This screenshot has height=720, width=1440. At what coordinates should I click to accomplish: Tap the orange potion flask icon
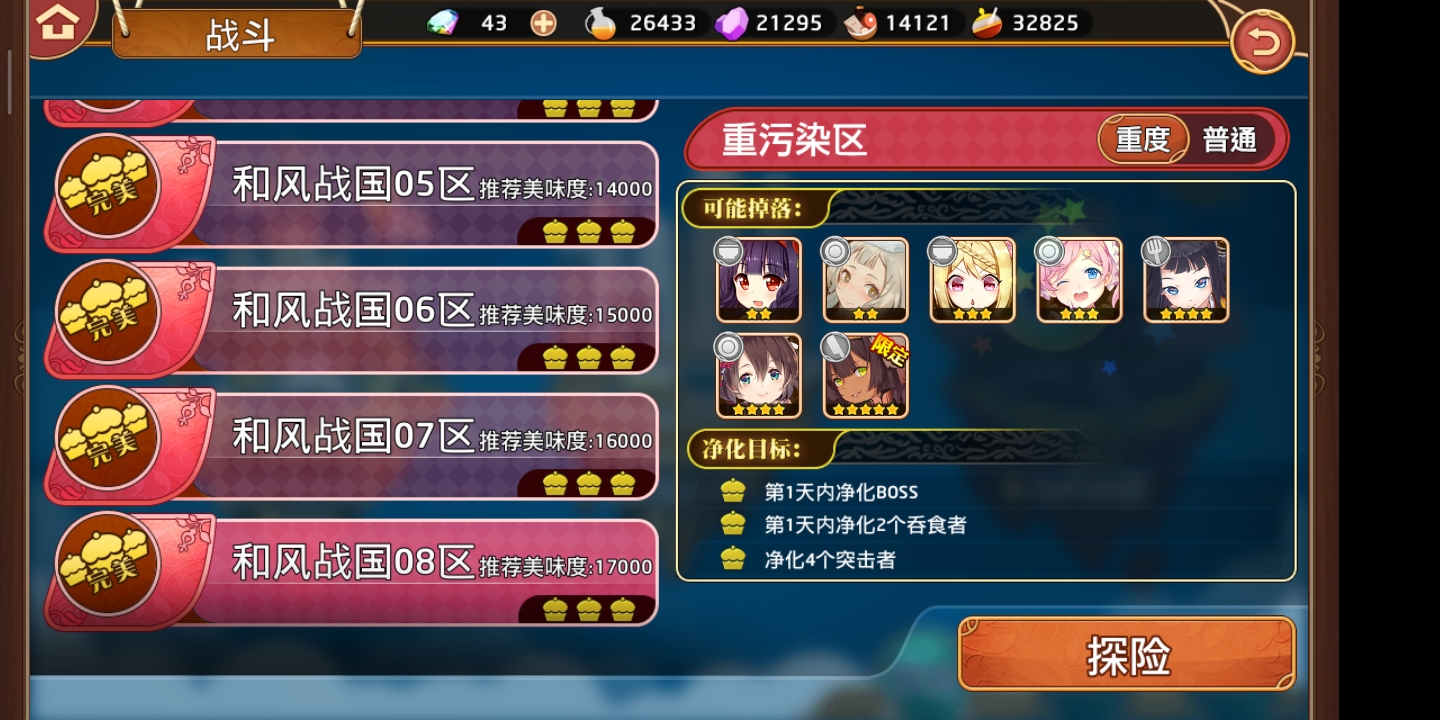click(x=600, y=23)
